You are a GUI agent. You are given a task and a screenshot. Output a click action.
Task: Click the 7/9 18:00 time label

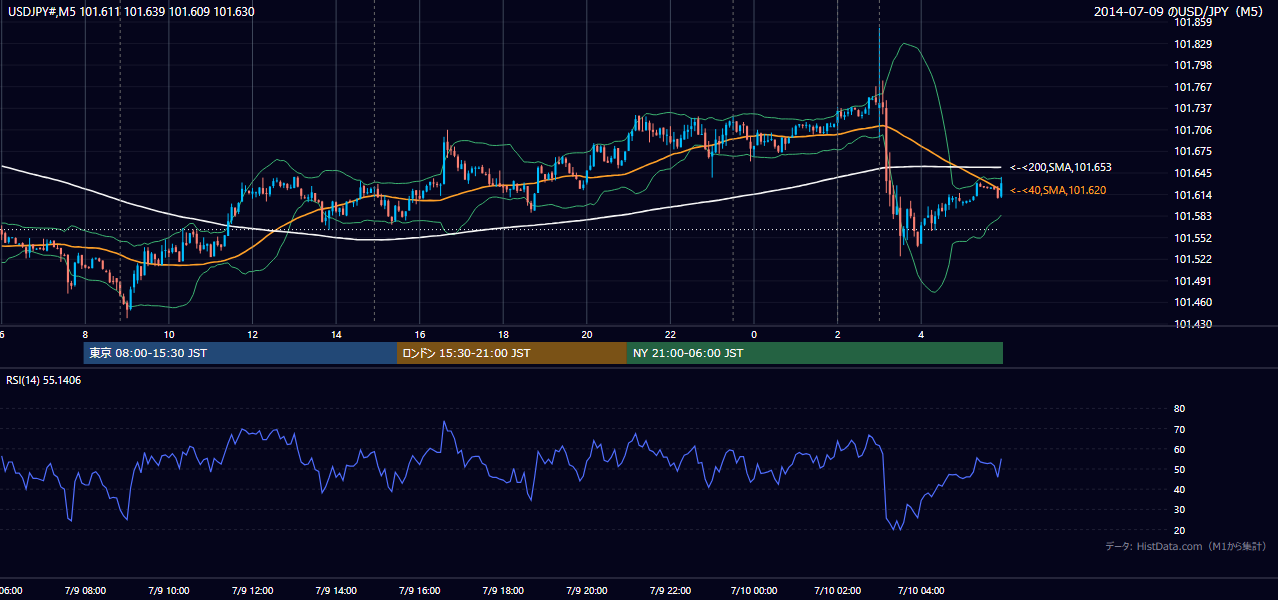pyautogui.click(x=502, y=590)
